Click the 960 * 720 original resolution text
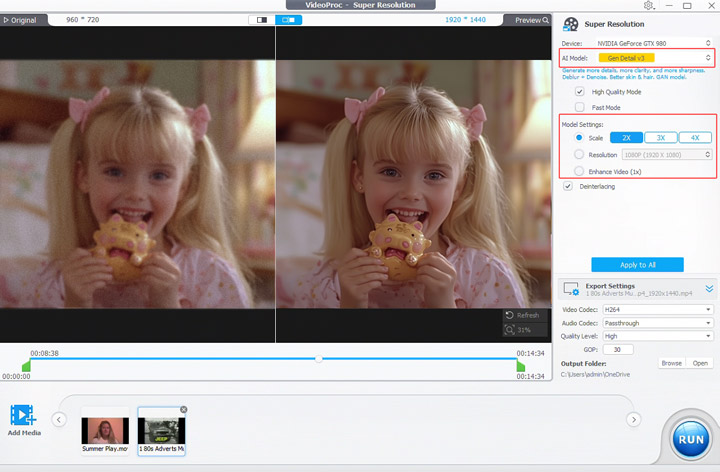 click(x=83, y=20)
